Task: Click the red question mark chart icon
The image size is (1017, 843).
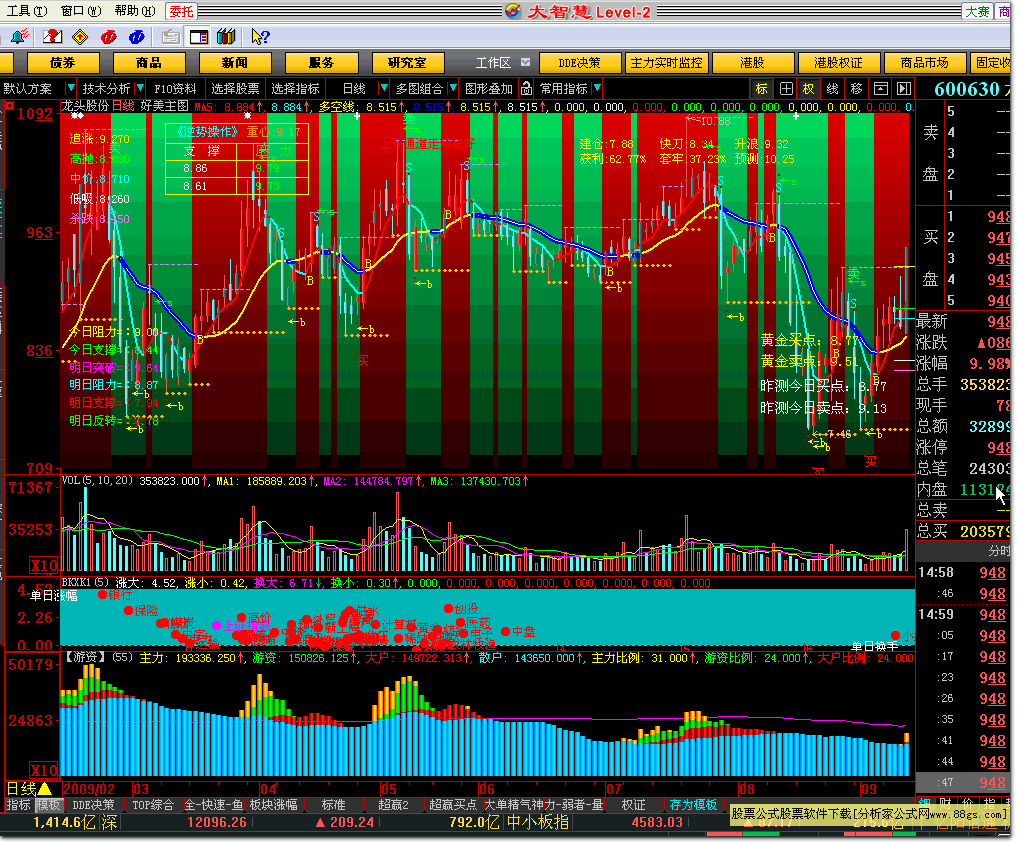Action: [52, 36]
